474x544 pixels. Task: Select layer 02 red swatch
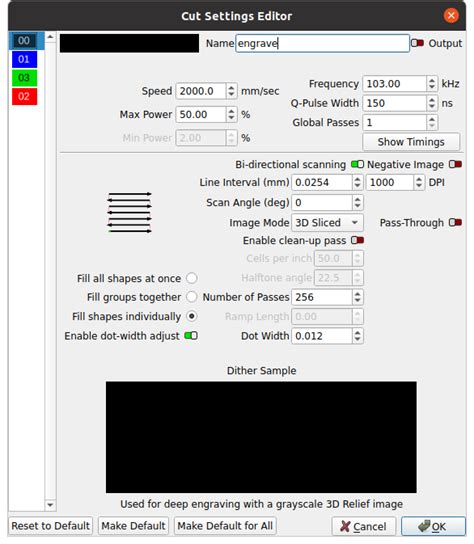point(24,96)
